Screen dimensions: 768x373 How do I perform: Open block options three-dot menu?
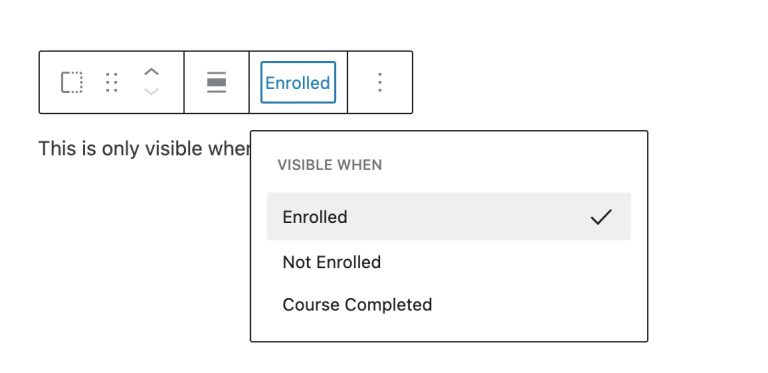380,82
